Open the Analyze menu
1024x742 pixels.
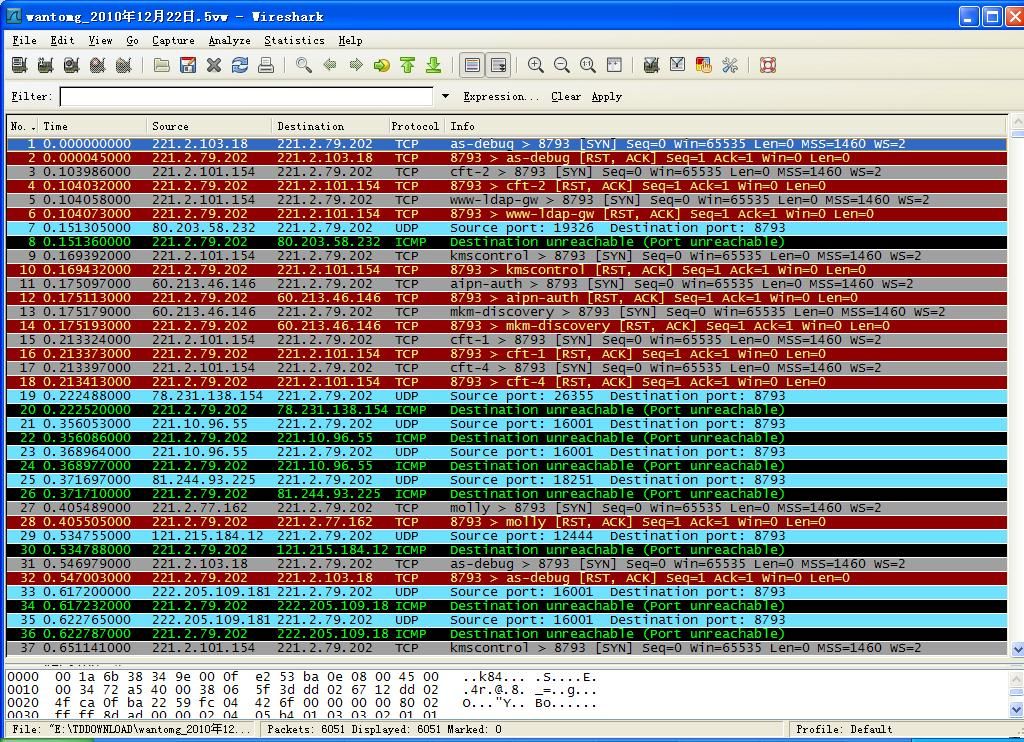coord(229,40)
